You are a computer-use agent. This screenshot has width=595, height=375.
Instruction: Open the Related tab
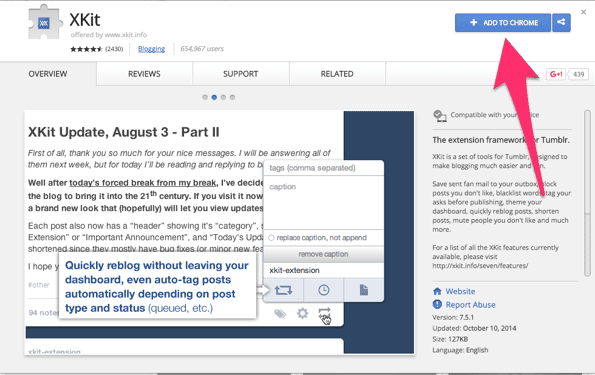pyautogui.click(x=337, y=74)
